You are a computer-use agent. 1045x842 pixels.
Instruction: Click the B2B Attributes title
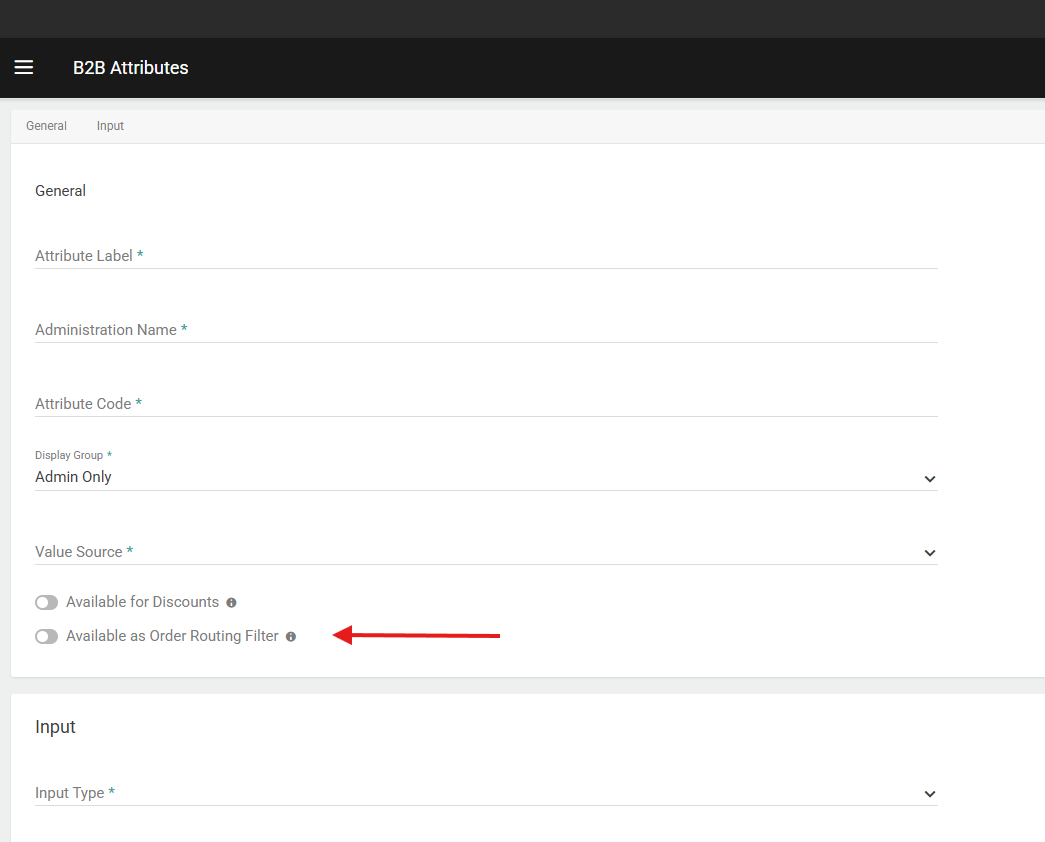point(130,67)
